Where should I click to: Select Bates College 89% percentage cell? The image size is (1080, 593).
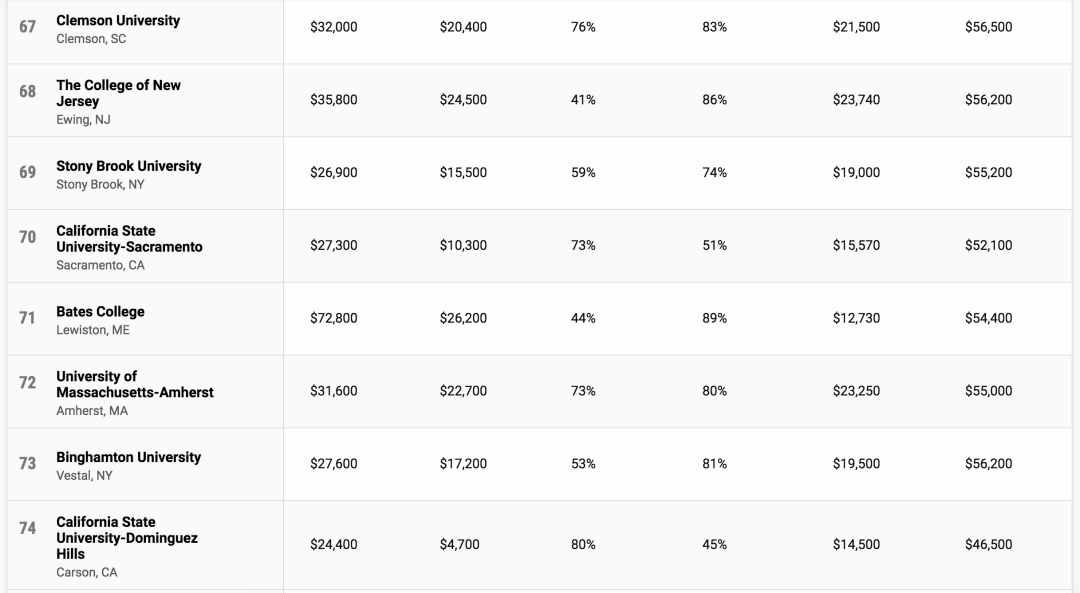[x=714, y=318]
